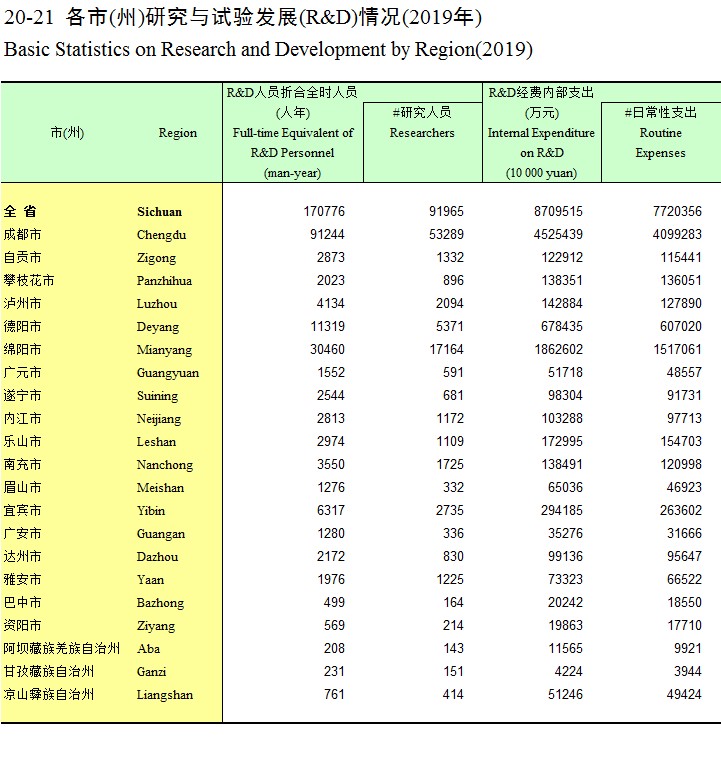Image resolution: width=721 pixels, height=758 pixels.
Task: Click the 'Suining' region name
Action: (157, 396)
